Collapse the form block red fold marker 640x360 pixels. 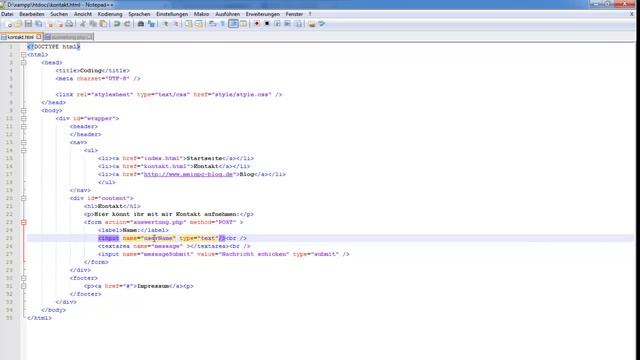[24, 222]
